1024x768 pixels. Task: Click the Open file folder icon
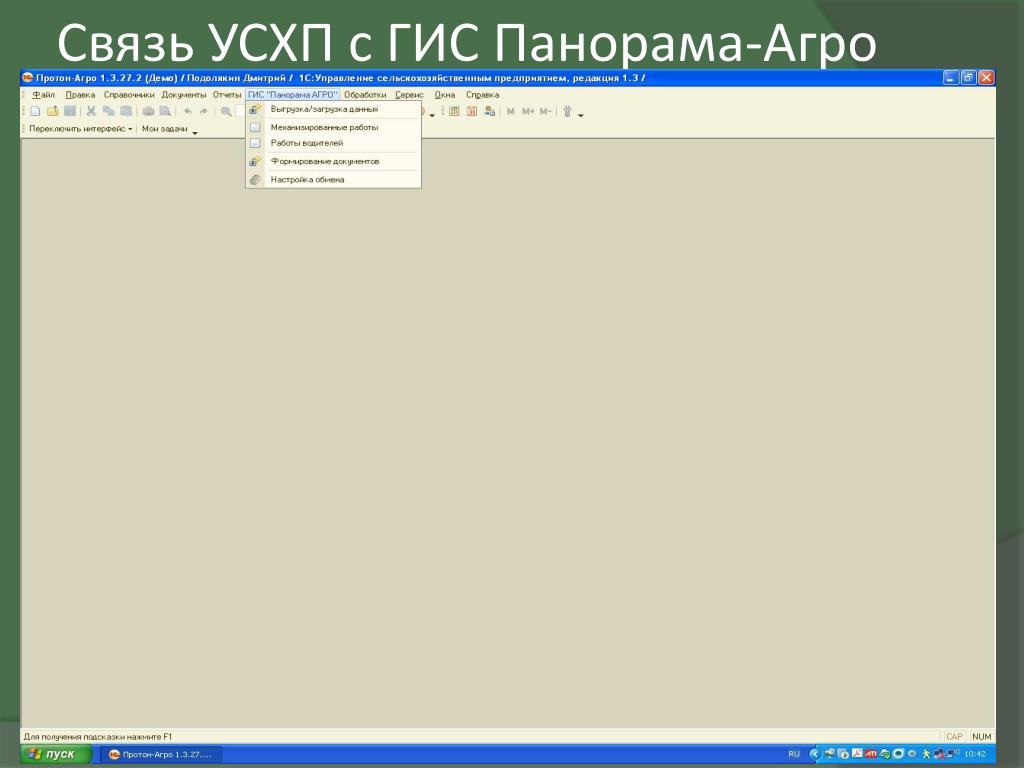pyautogui.click(x=52, y=112)
